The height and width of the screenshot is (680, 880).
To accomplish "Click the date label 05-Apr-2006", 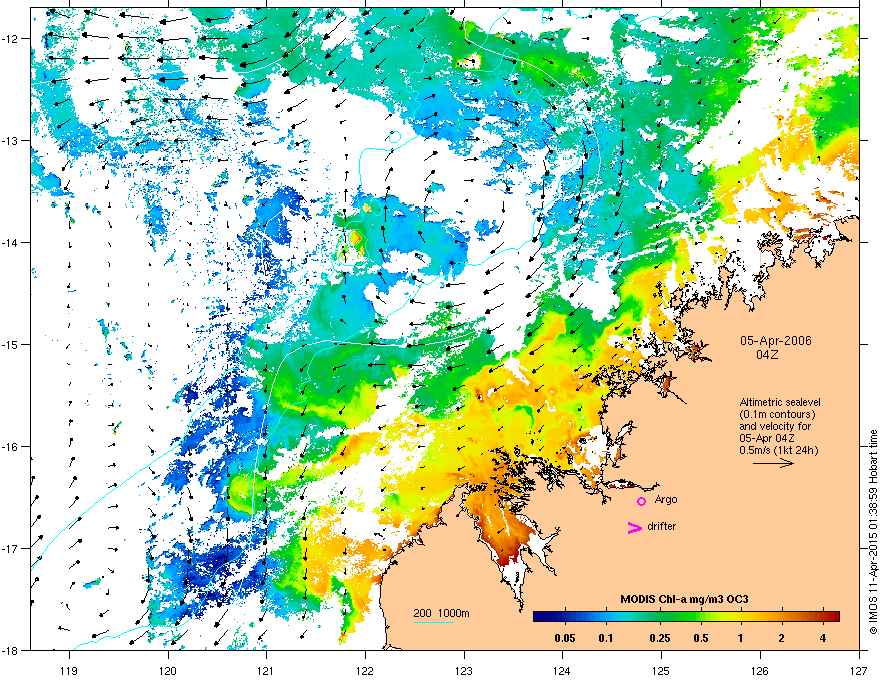I will tap(776, 341).
